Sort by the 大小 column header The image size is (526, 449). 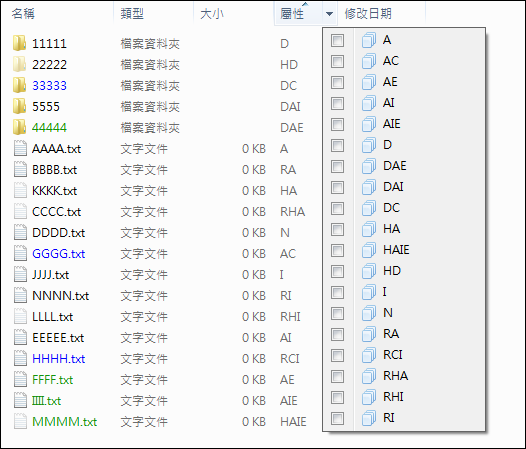click(212, 14)
